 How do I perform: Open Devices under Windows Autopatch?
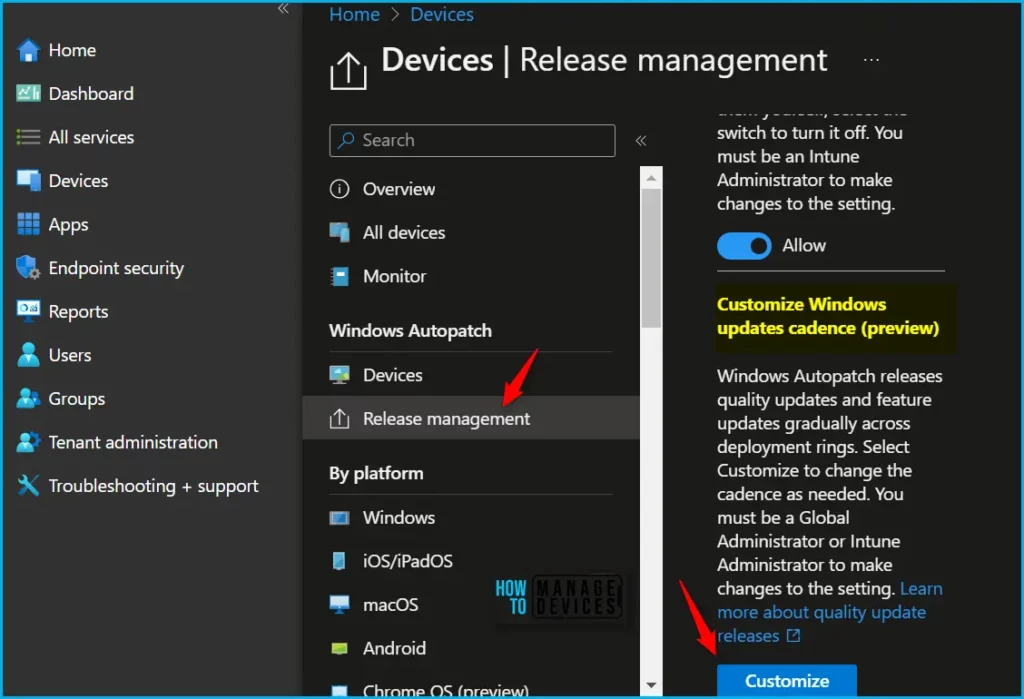(392, 375)
